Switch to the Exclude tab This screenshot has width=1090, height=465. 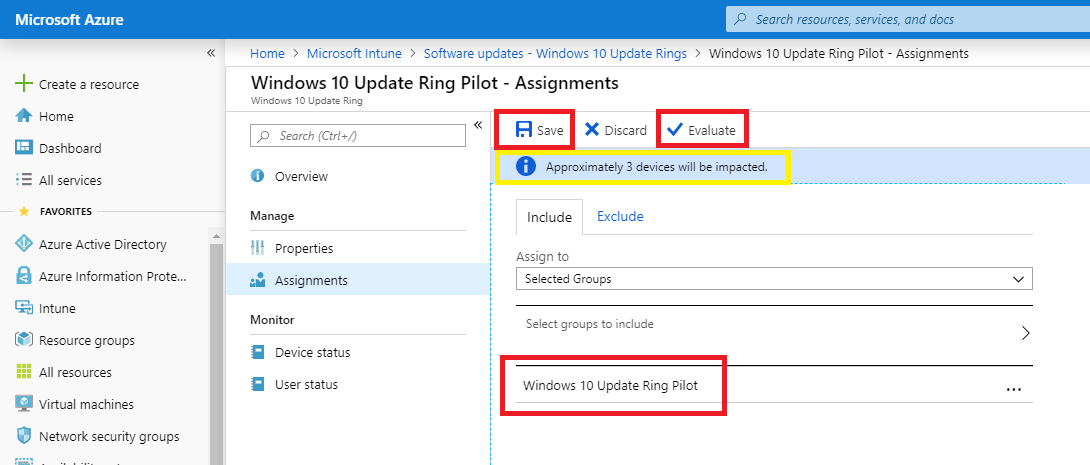(x=620, y=216)
